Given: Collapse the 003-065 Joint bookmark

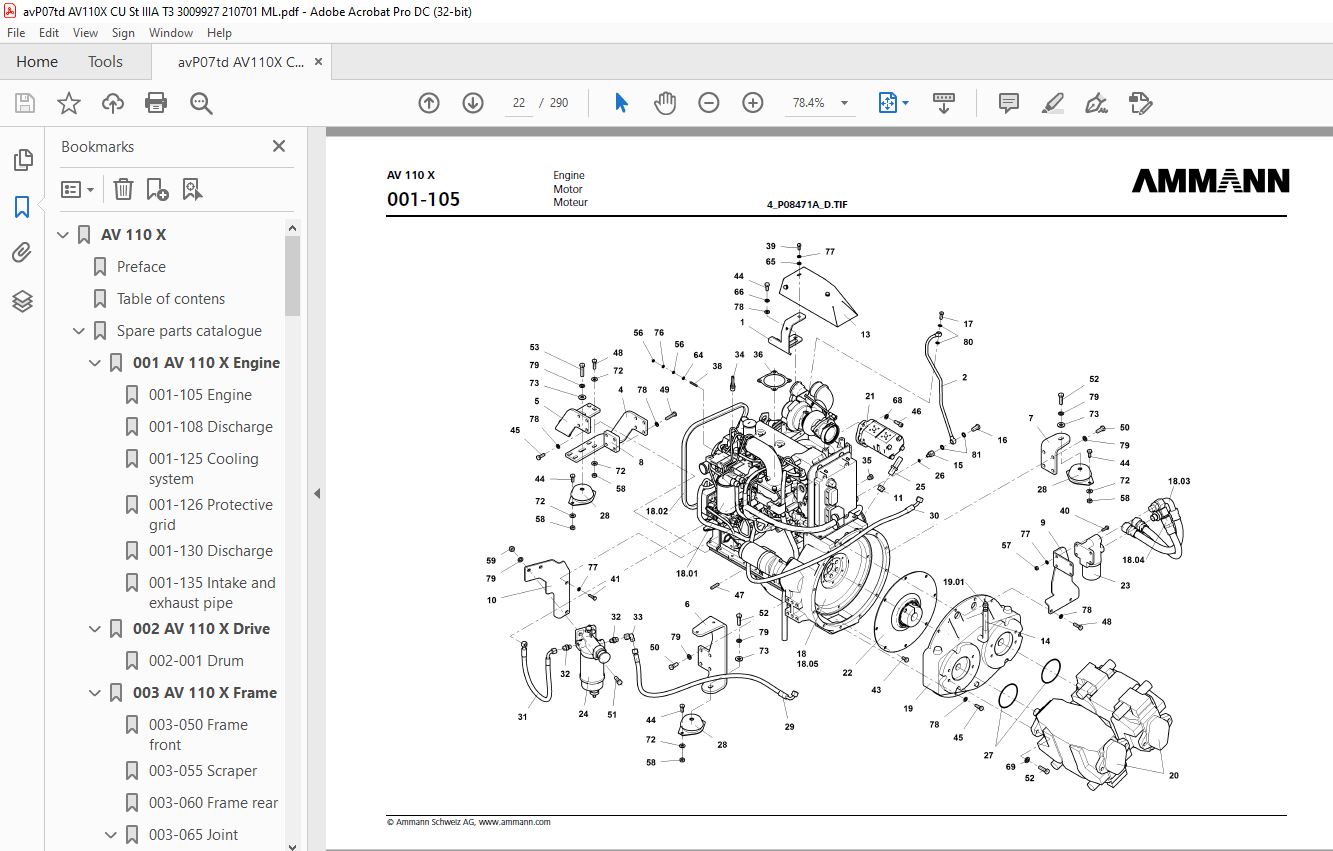Looking at the screenshot, I should [112, 835].
